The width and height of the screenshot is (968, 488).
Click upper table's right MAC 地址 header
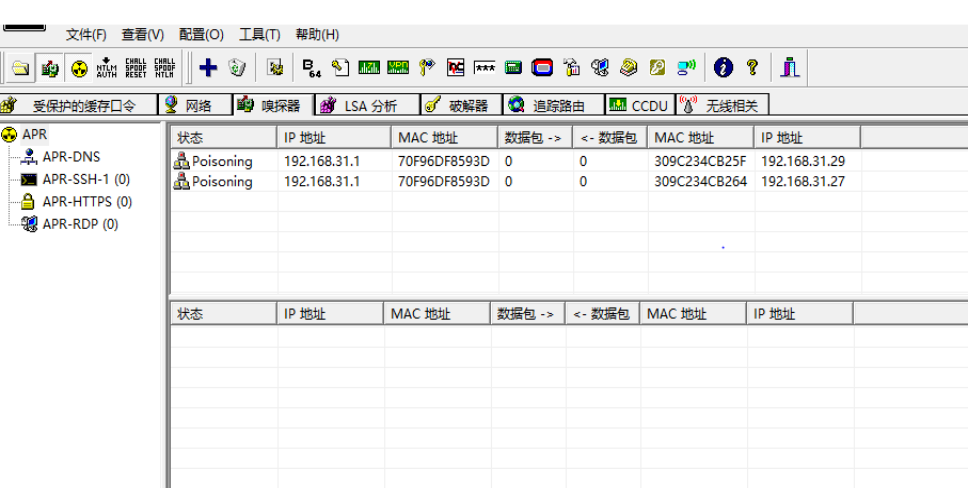(701, 138)
